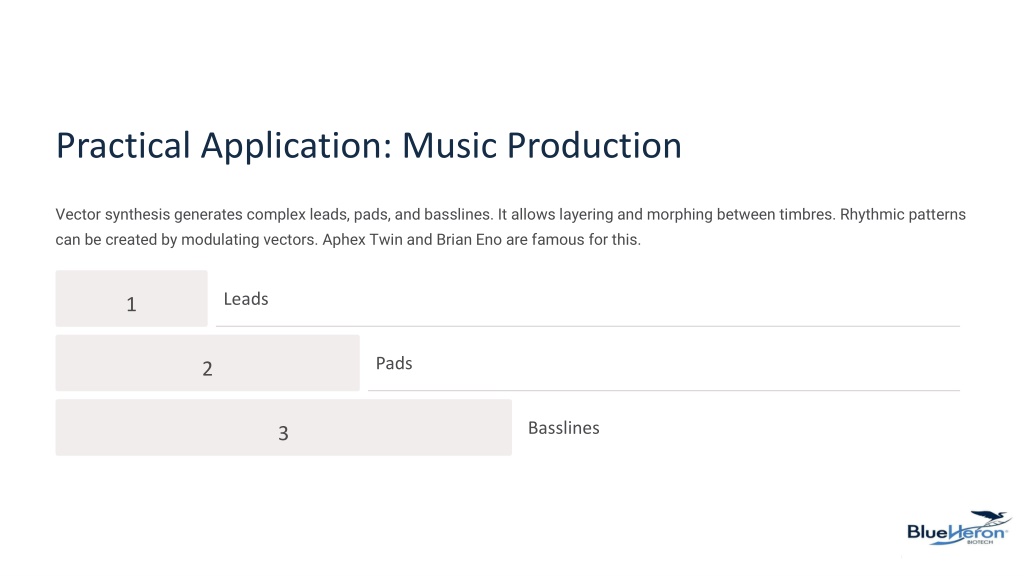Click the Pads label
Image resolution: width=1024 pixels, height=576 pixels.
[394, 363]
